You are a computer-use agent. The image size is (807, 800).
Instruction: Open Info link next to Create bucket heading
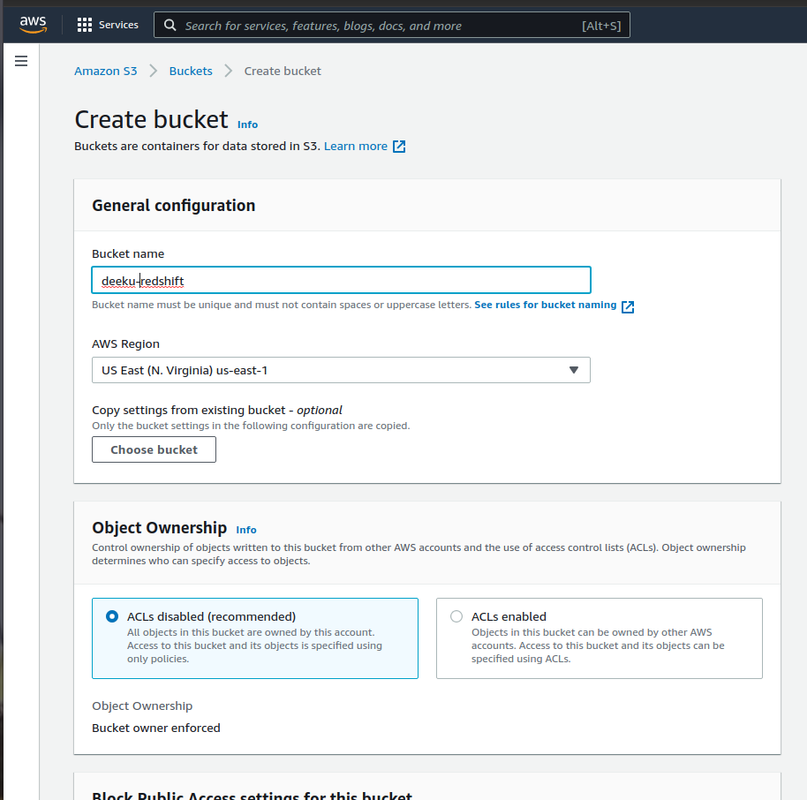point(248,125)
